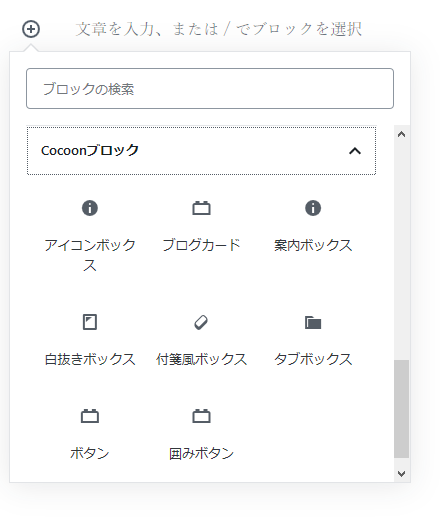
Task: Click the Cocoonブロック panel header
Action: tap(201, 151)
